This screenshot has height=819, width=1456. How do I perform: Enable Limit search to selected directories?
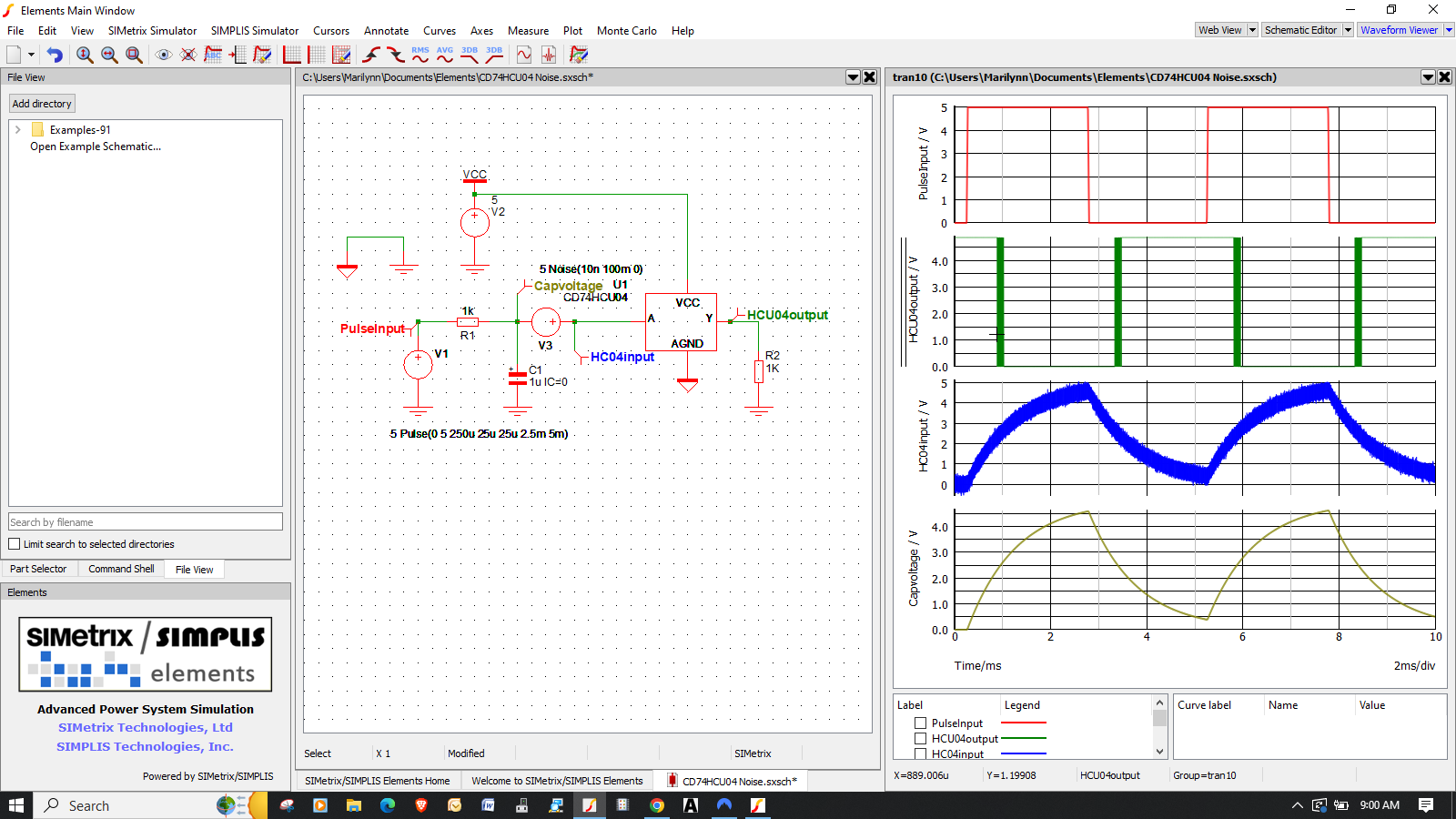pyautogui.click(x=15, y=544)
